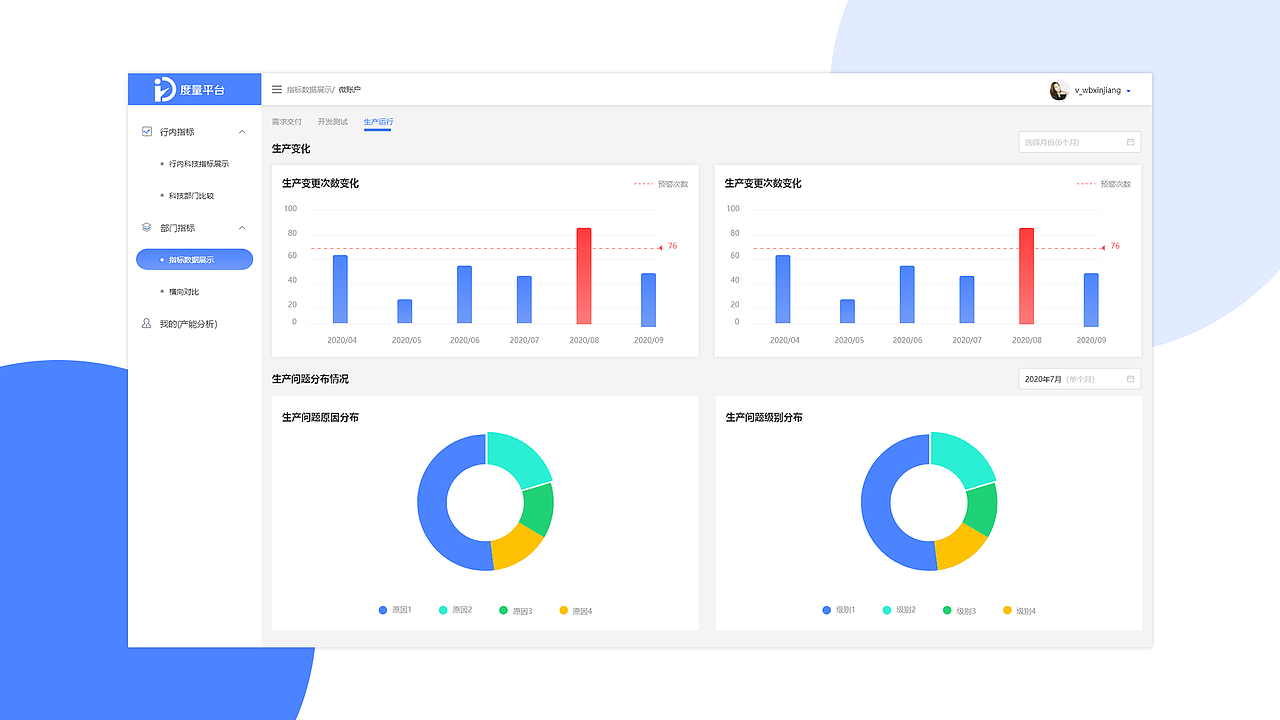Click the red 2020/08 bar in left chart
Image resolution: width=1280 pixels, height=720 pixels.
pos(584,276)
